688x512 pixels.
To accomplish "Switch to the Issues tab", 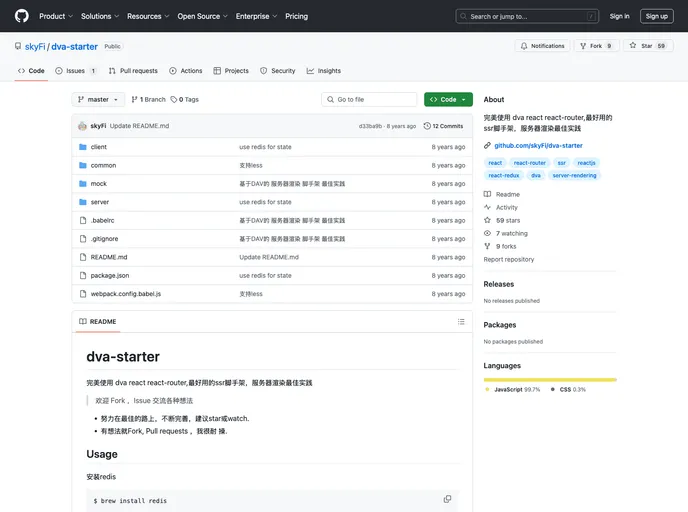I will click(76, 71).
